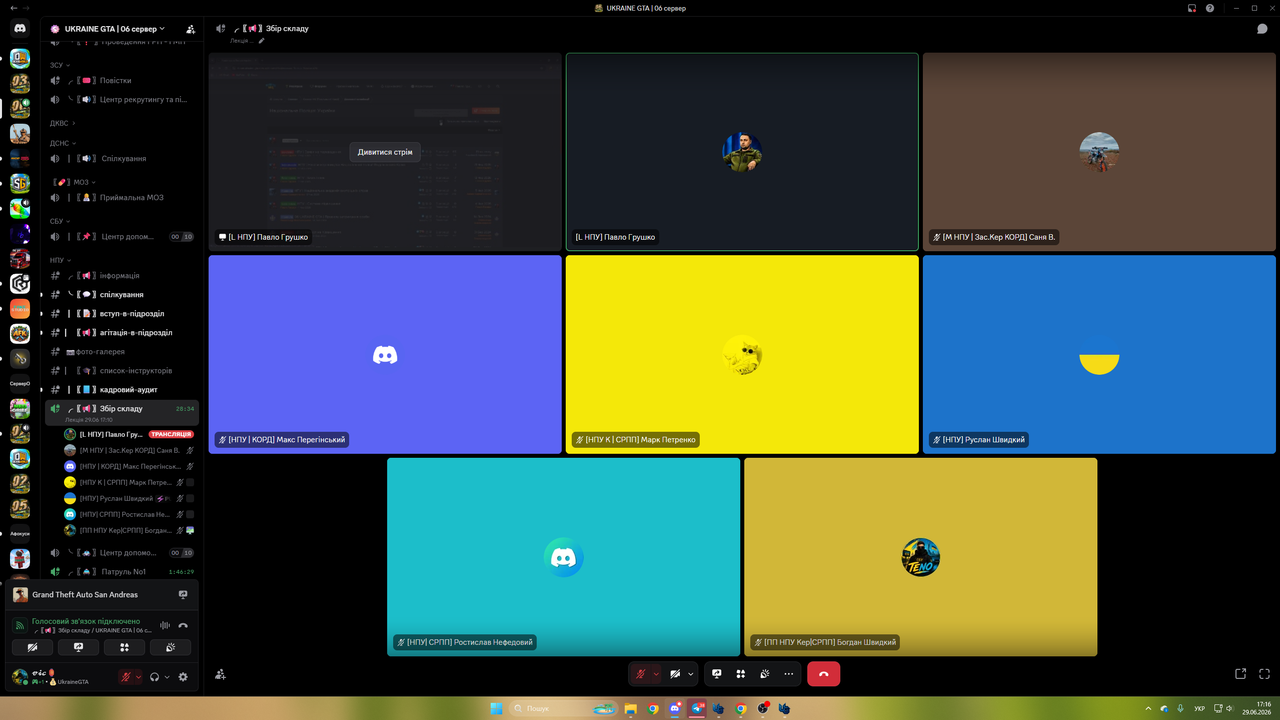Open more options in call control bar

tap(789, 674)
